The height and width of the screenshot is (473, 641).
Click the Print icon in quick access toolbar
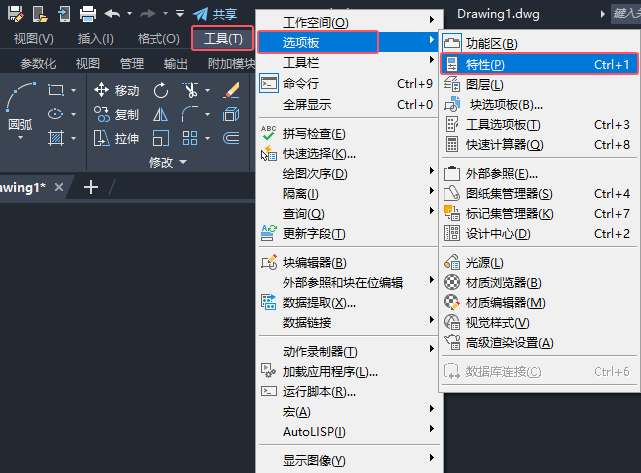pos(88,14)
